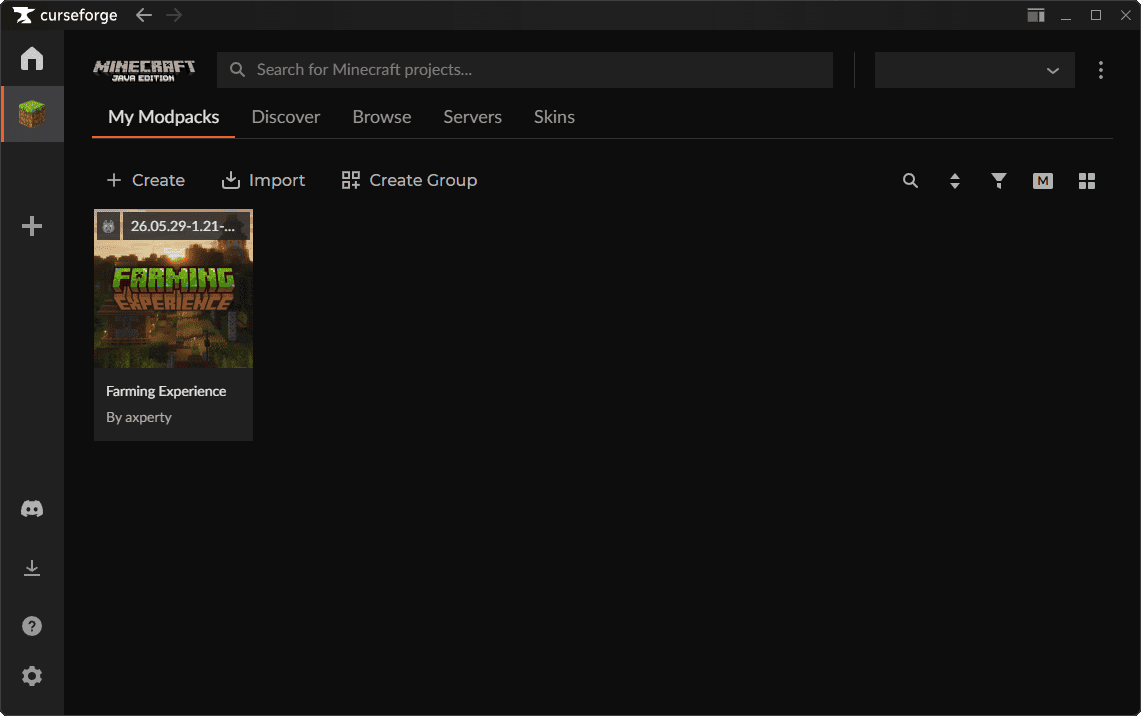Viewport: 1141px width, 716px height.
Task: Click the Import modpack button
Action: 263,180
